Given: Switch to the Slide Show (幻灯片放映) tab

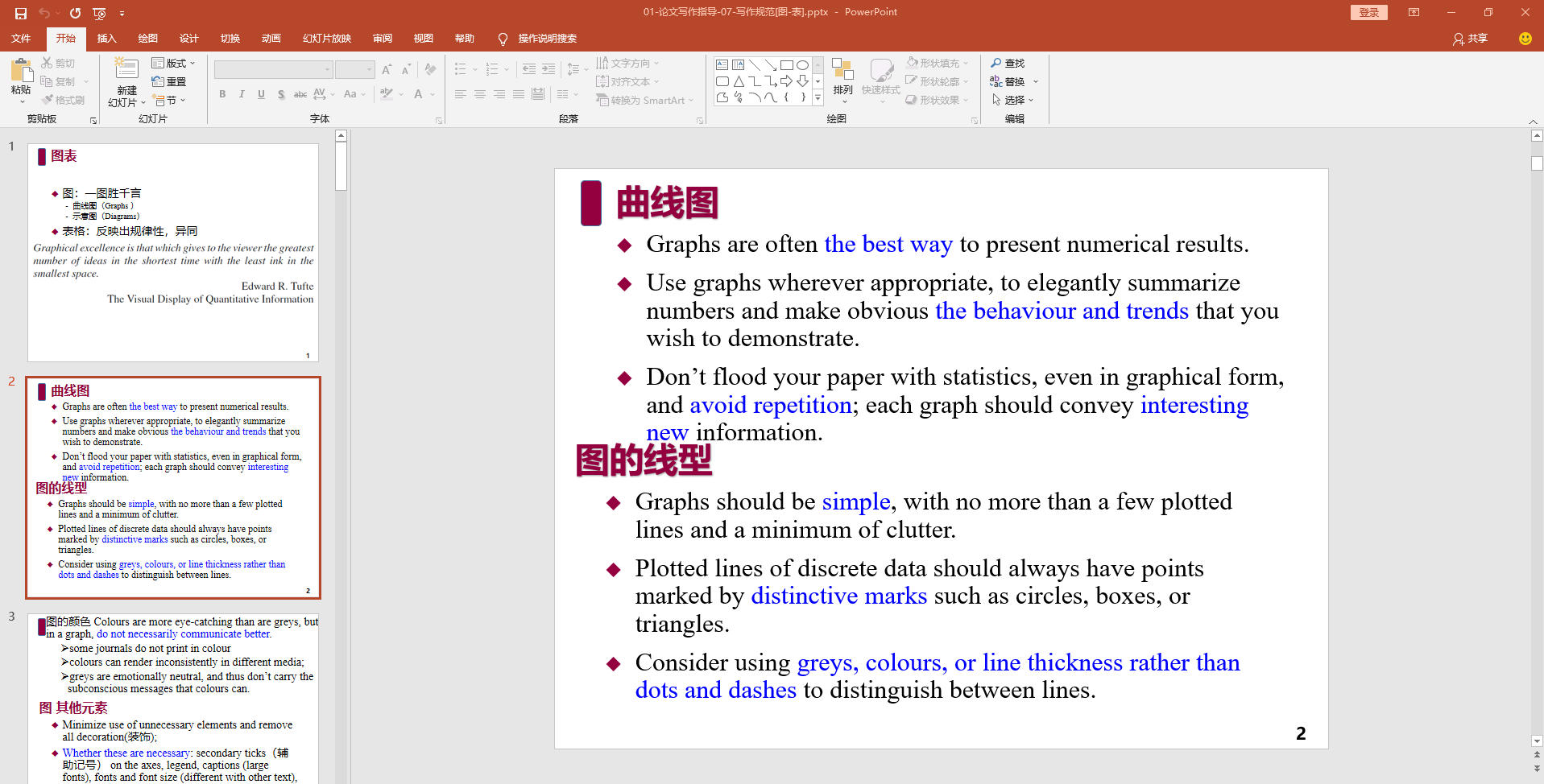Looking at the screenshot, I should tap(326, 39).
